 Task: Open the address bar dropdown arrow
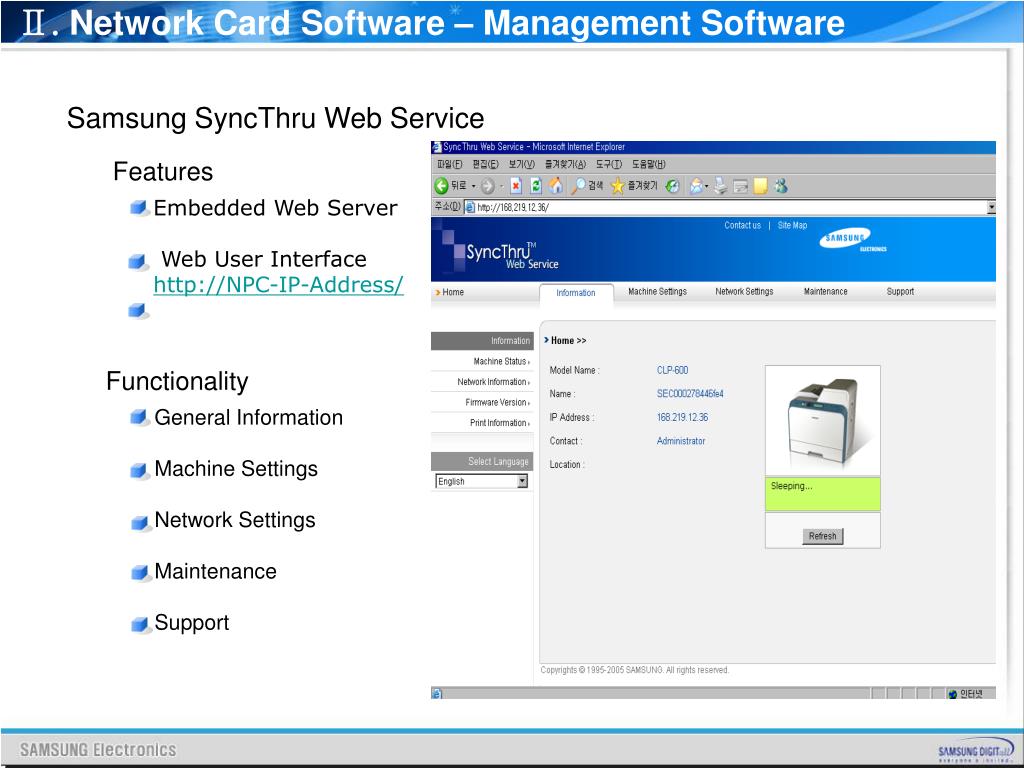991,208
